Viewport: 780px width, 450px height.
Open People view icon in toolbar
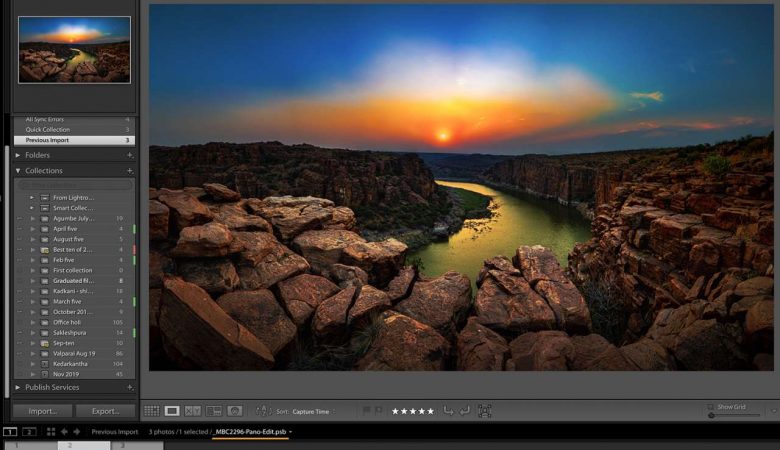tap(235, 411)
